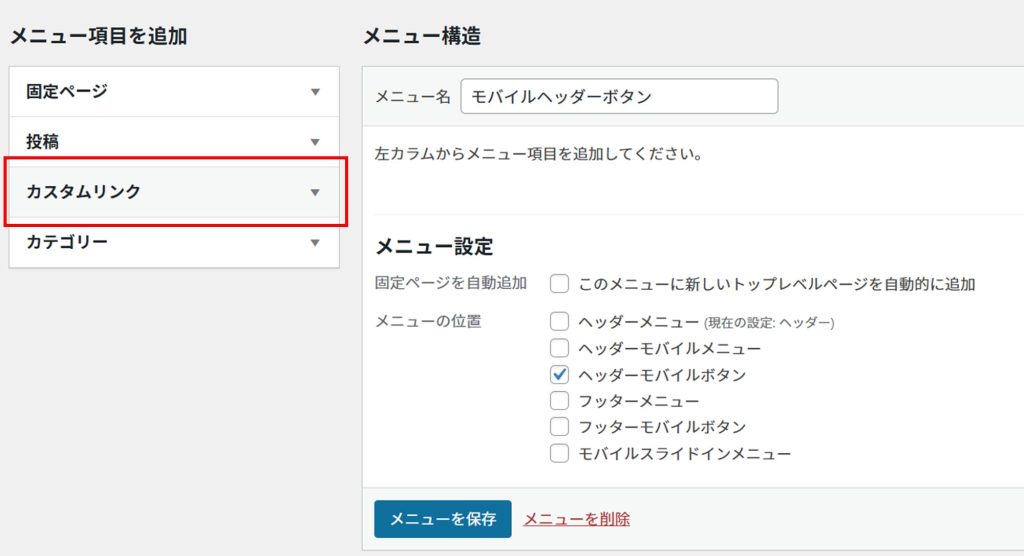
Task: Enable the フッターメニュー checkbox
Action: click(560, 401)
